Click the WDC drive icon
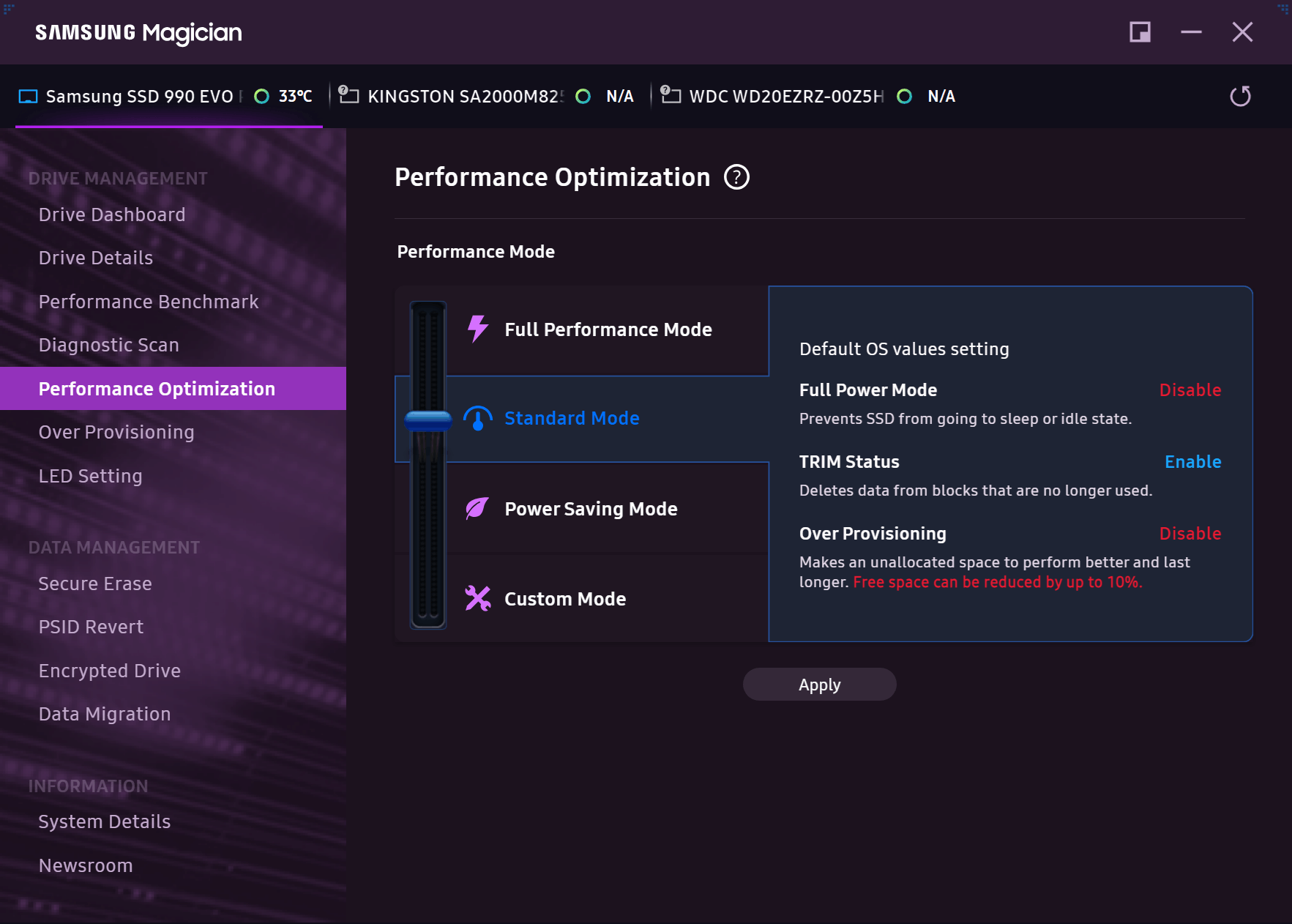Image resolution: width=1292 pixels, height=924 pixels. pos(671,95)
